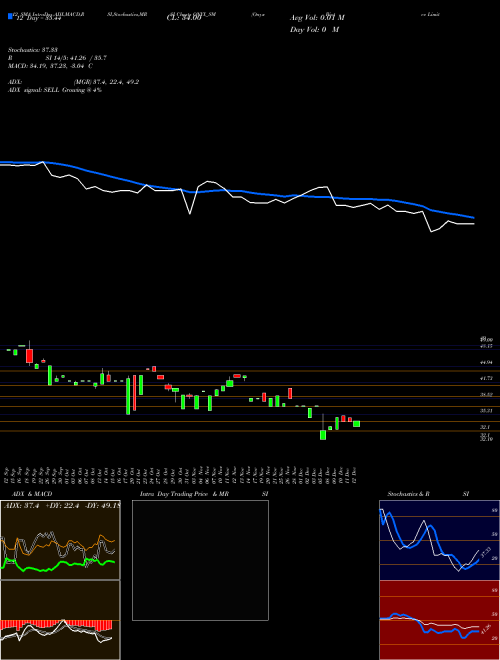Click the "44.94" price axis label
The height and width of the screenshot is (660, 500).
[486, 362]
